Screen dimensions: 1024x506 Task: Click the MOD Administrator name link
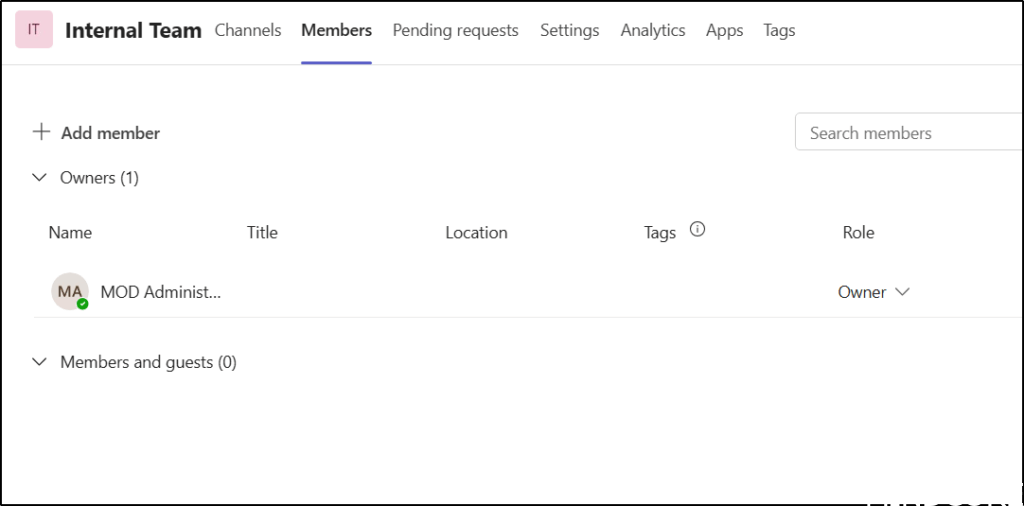coord(160,292)
